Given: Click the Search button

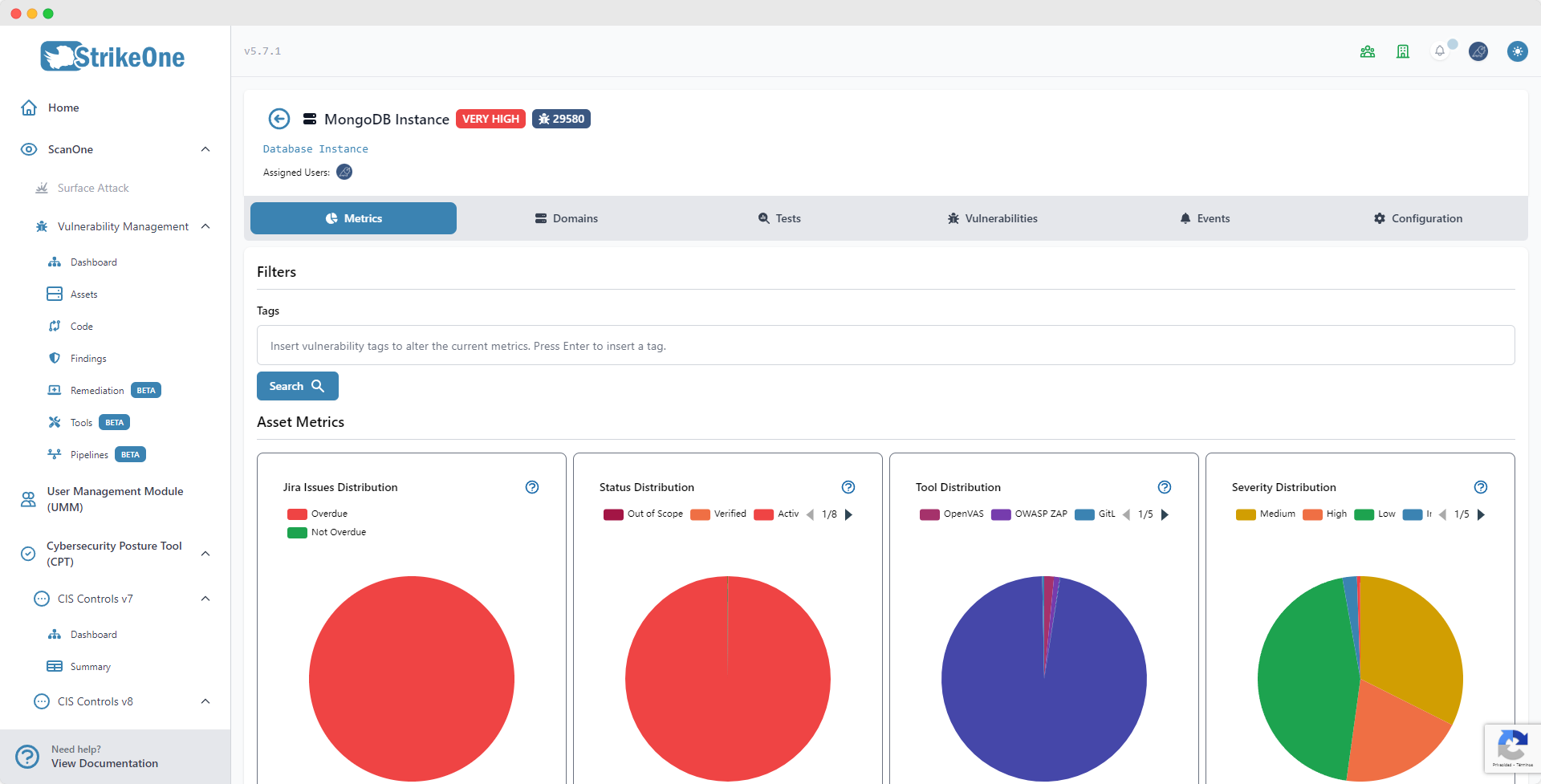Looking at the screenshot, I should 297,386.
